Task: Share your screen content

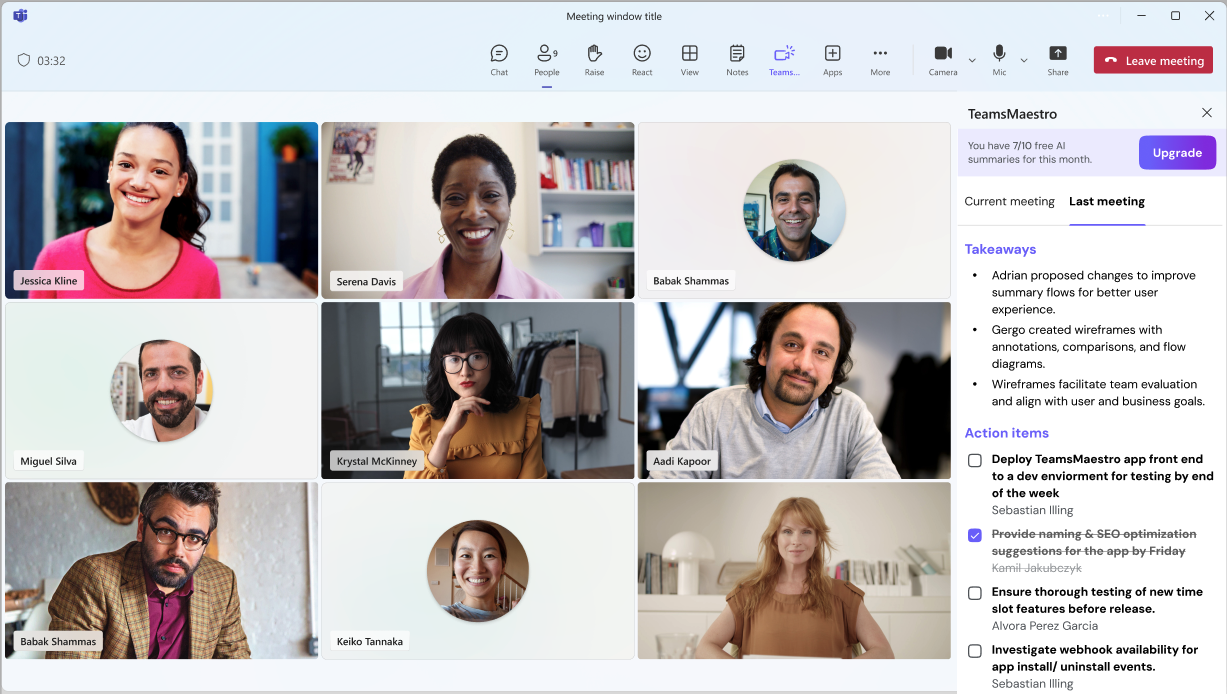Action: (1058, 60)
